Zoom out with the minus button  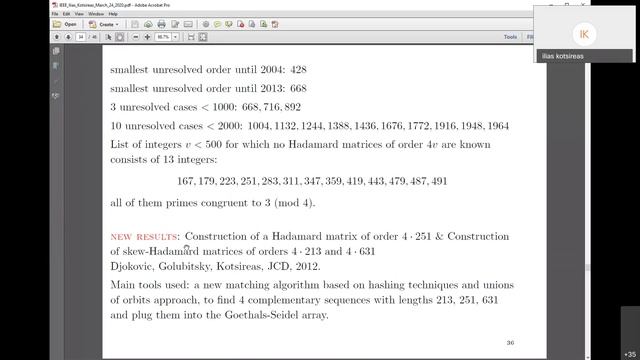pyautogui.click(x=136, y=37)
